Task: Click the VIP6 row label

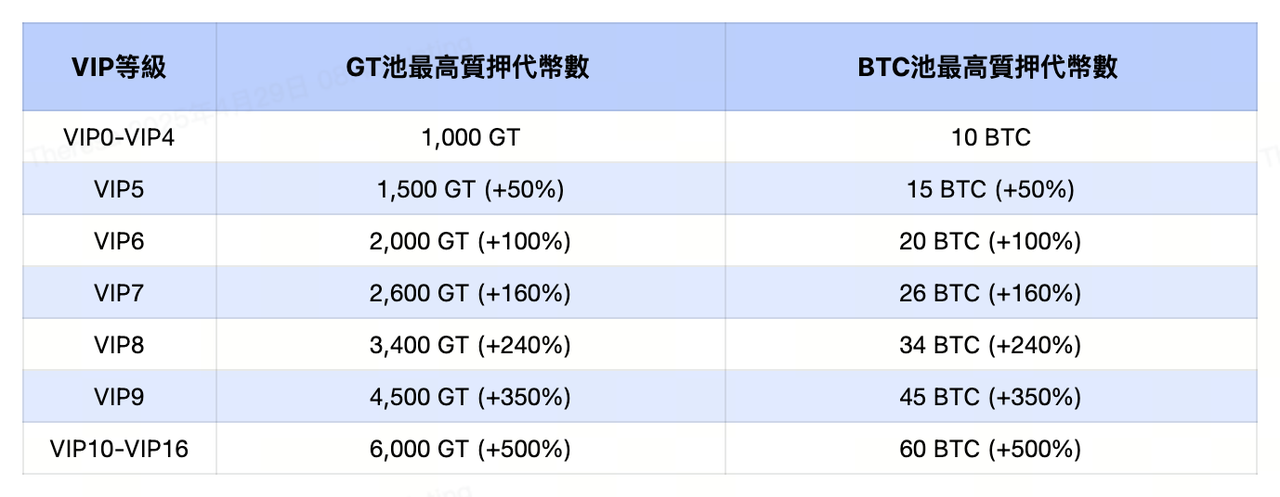Action: point(119,241)
